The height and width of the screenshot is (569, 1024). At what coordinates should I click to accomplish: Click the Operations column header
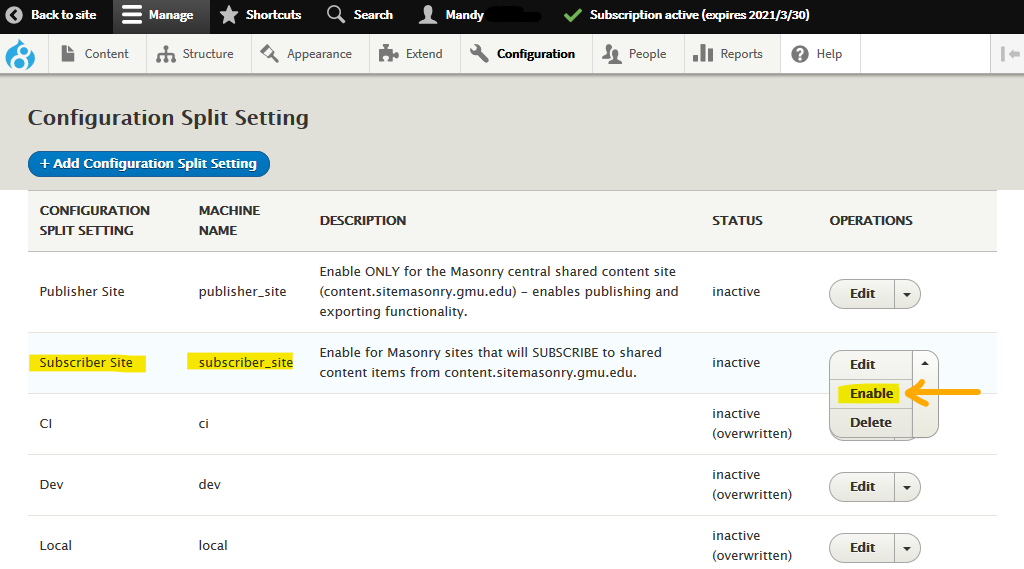[871, 221]
